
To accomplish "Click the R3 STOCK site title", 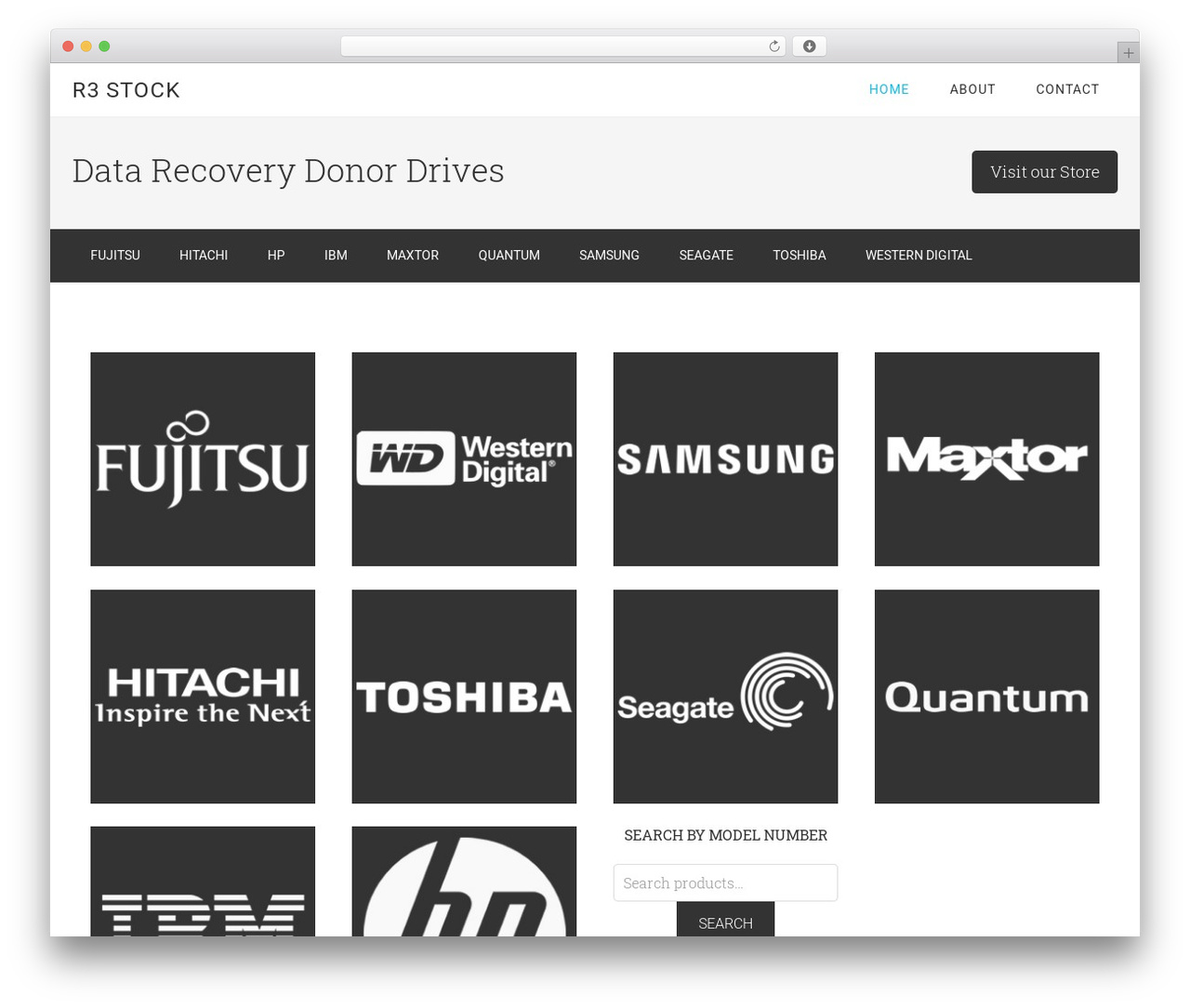I will [126, 90].
